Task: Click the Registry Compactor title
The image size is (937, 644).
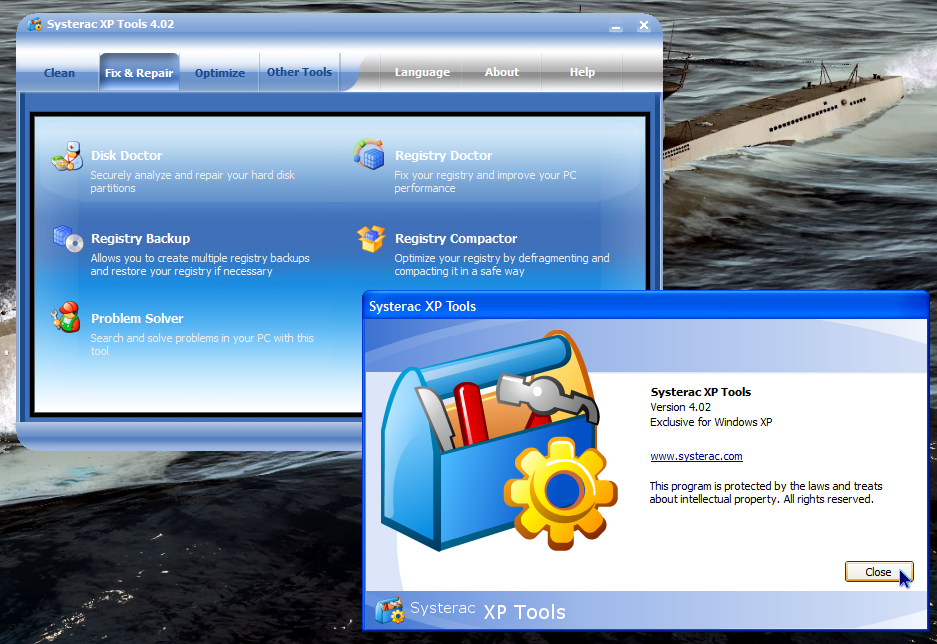Action: click(x=456, y=239)
